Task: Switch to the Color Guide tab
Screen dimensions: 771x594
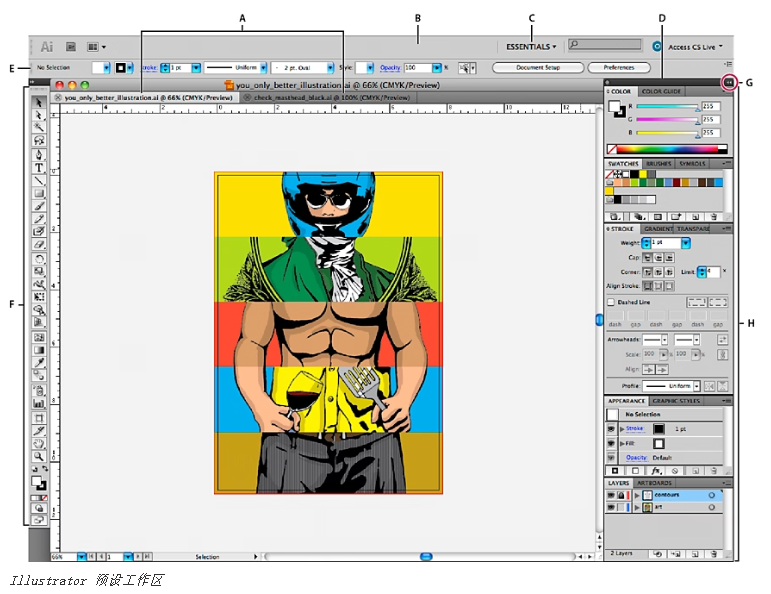Action: point(661,92)
